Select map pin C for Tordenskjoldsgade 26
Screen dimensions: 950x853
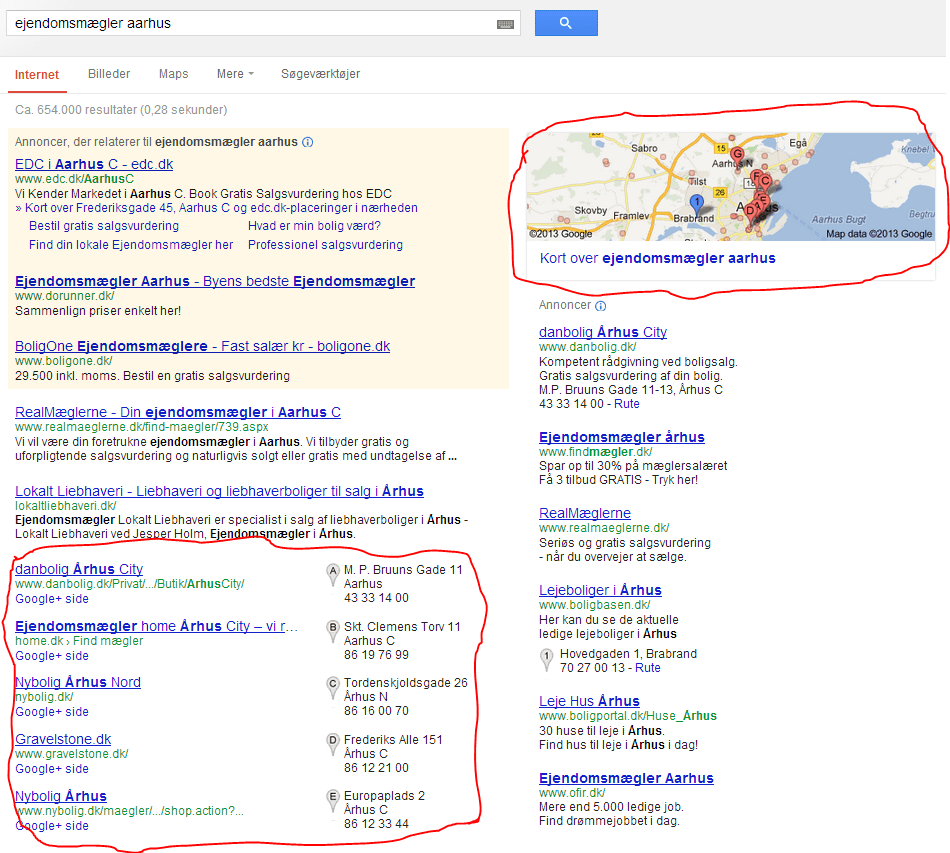(x=333, y=687)
